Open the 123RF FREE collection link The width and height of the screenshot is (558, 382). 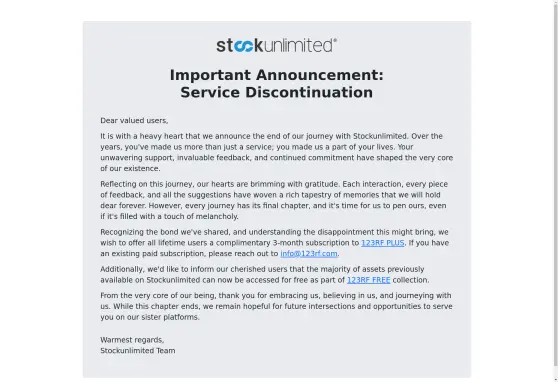369,280
